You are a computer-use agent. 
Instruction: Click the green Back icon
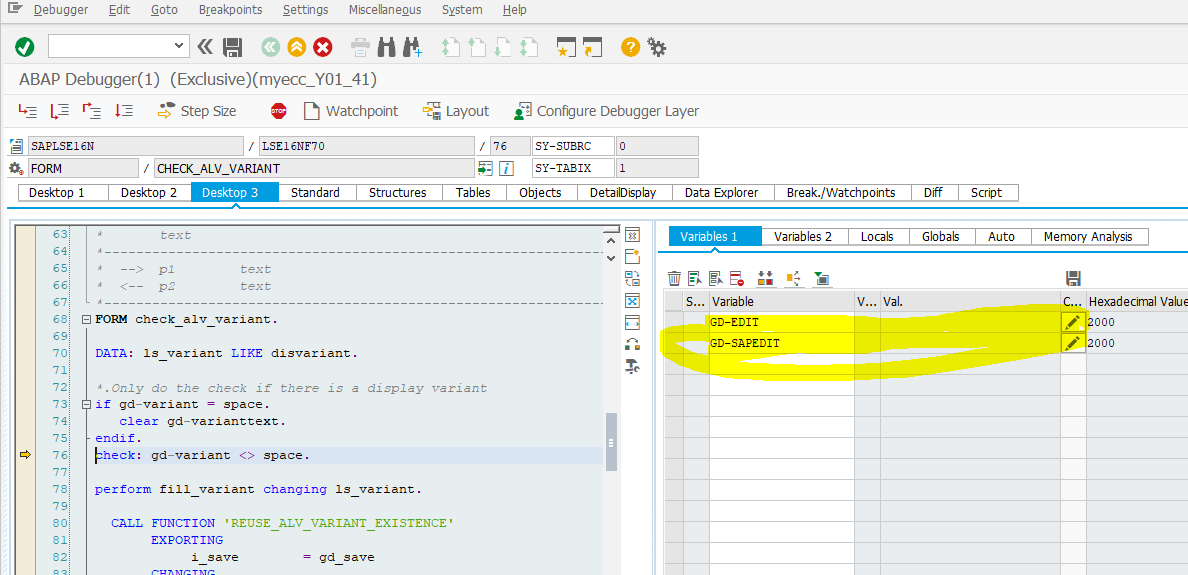[270, 47]
